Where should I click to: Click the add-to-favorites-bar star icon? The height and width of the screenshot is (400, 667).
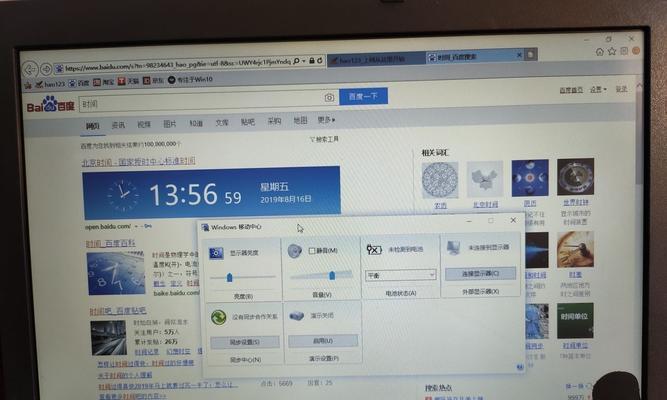click(28, 85)
